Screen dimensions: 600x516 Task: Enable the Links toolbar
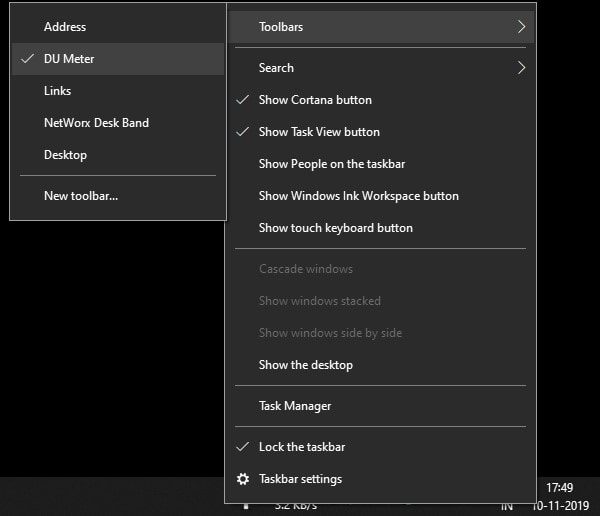click(x=58, y=91)
